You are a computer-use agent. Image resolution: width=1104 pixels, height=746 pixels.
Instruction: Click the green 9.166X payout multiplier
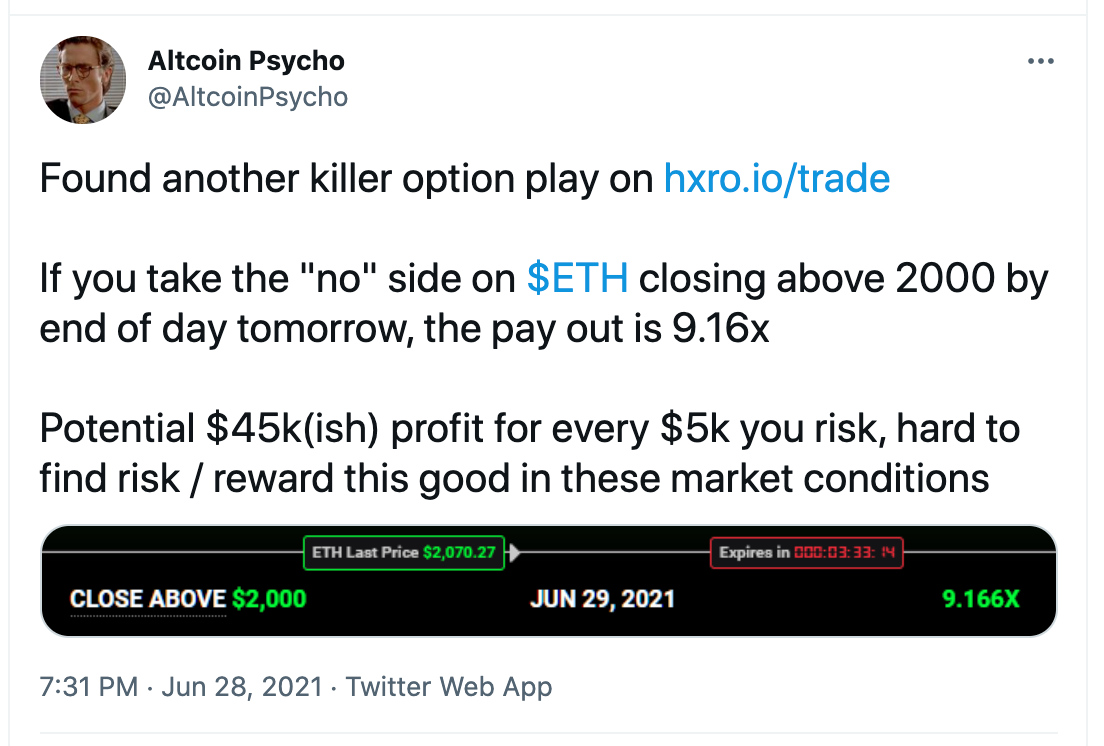981,599
